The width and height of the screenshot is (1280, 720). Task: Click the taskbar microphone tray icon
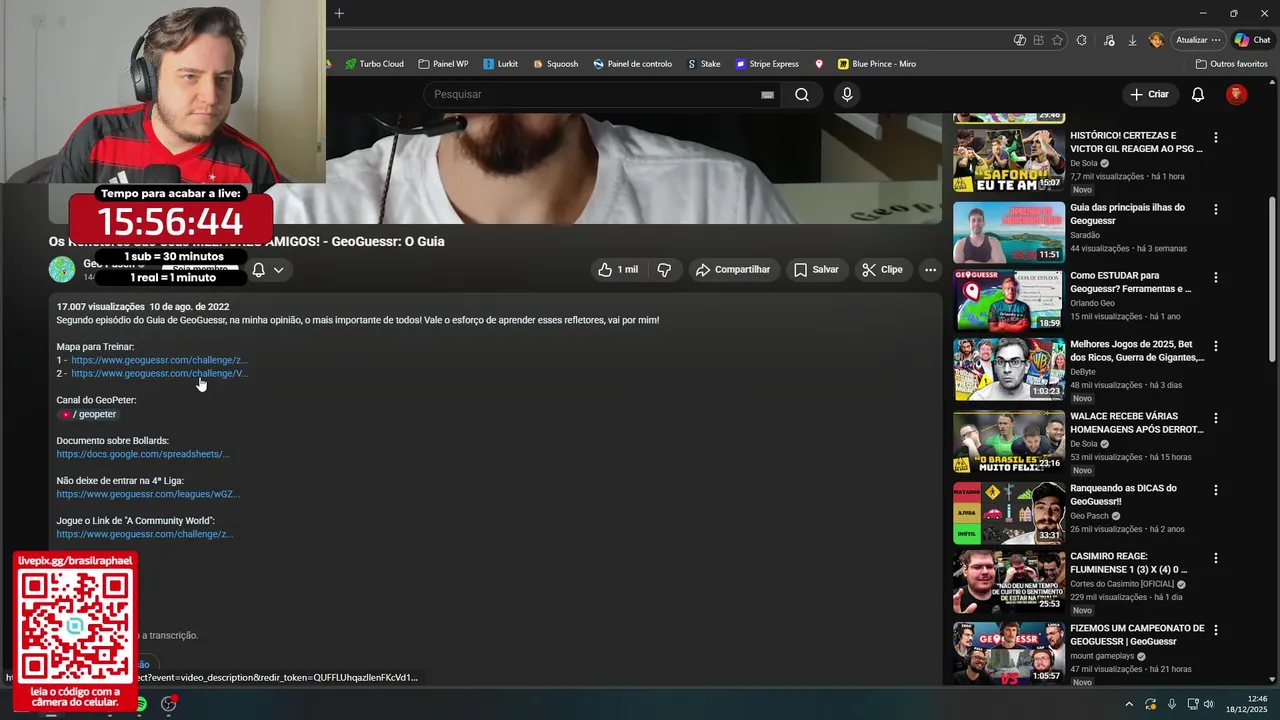tap(1172, 704)
